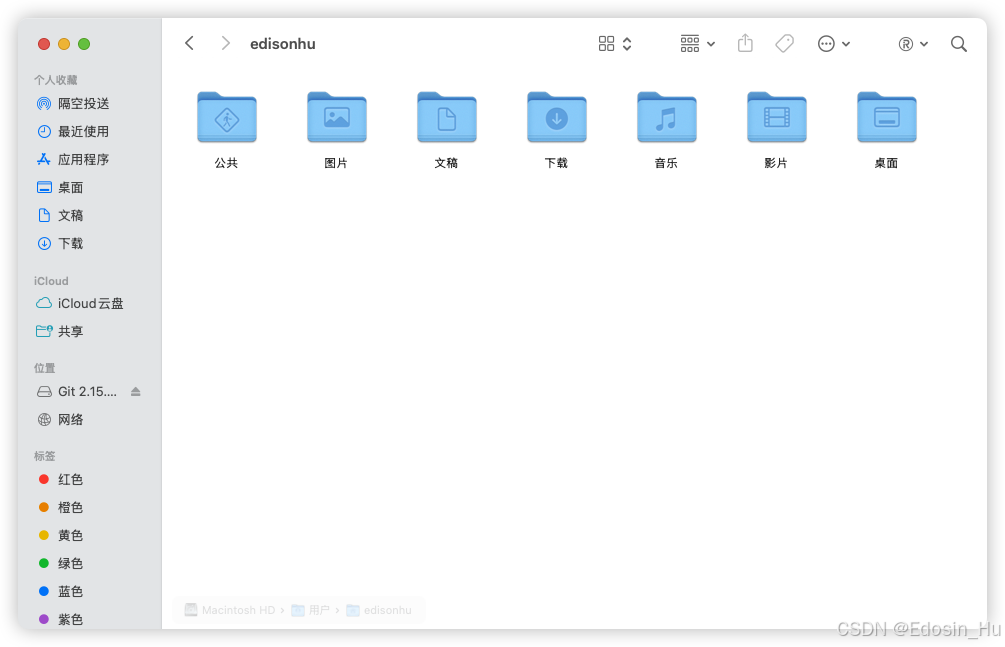Click the icon view switcher in toolbar
1005x647 pixels.
click(615, 44)
